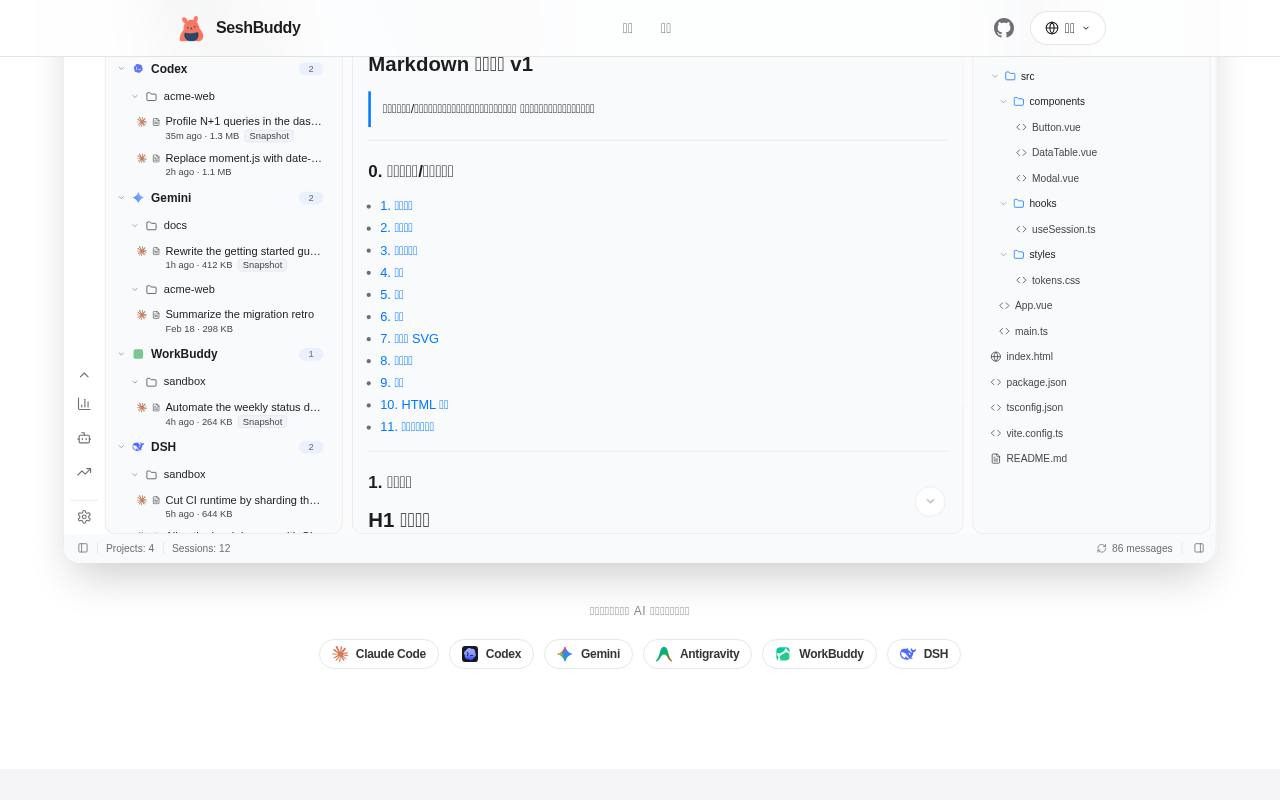Viewport: 1280px width, 800px height.
Task: Collapse the styles folder
Action: pos(1004,255)
